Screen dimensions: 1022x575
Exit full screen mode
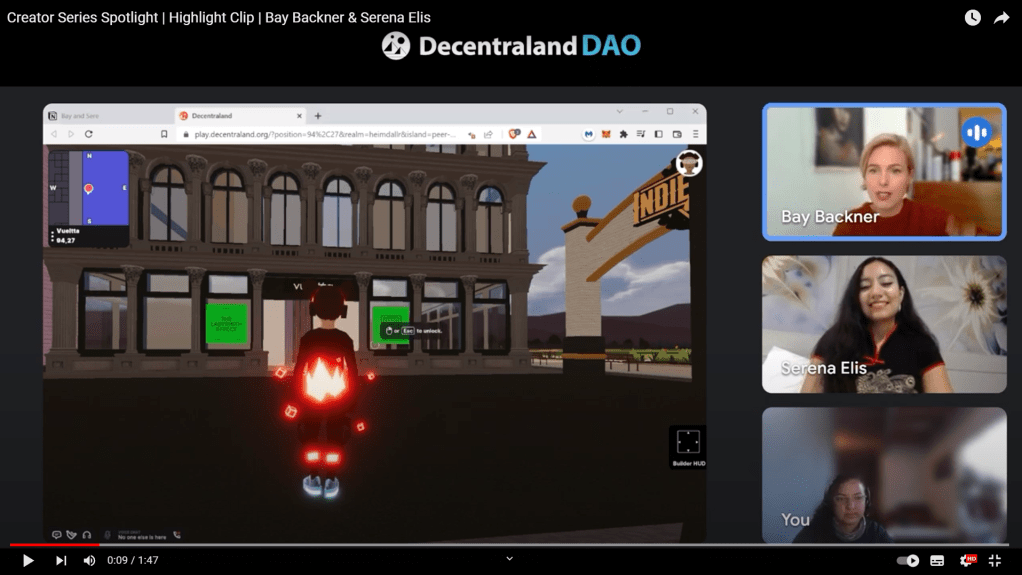click(x=995, y=561)
